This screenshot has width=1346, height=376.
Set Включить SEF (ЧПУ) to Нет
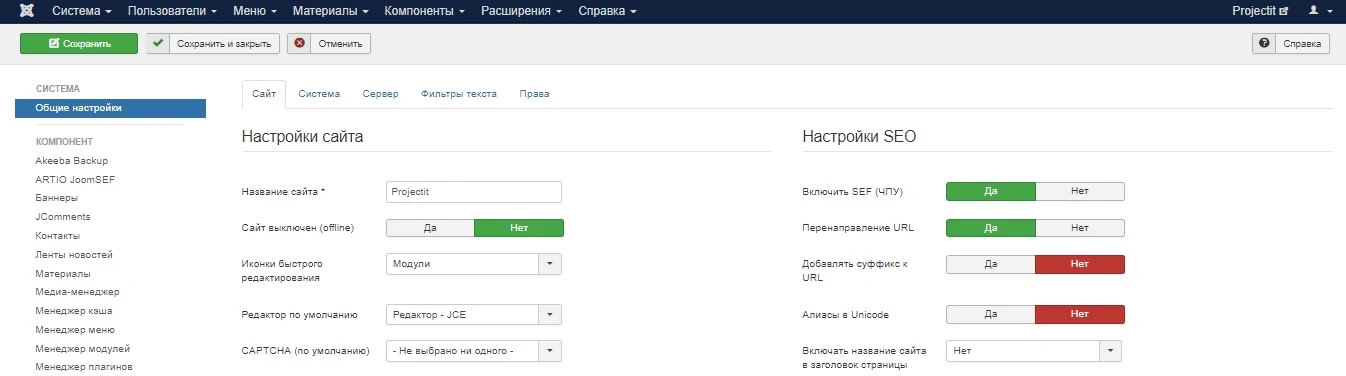(1080, 191)
